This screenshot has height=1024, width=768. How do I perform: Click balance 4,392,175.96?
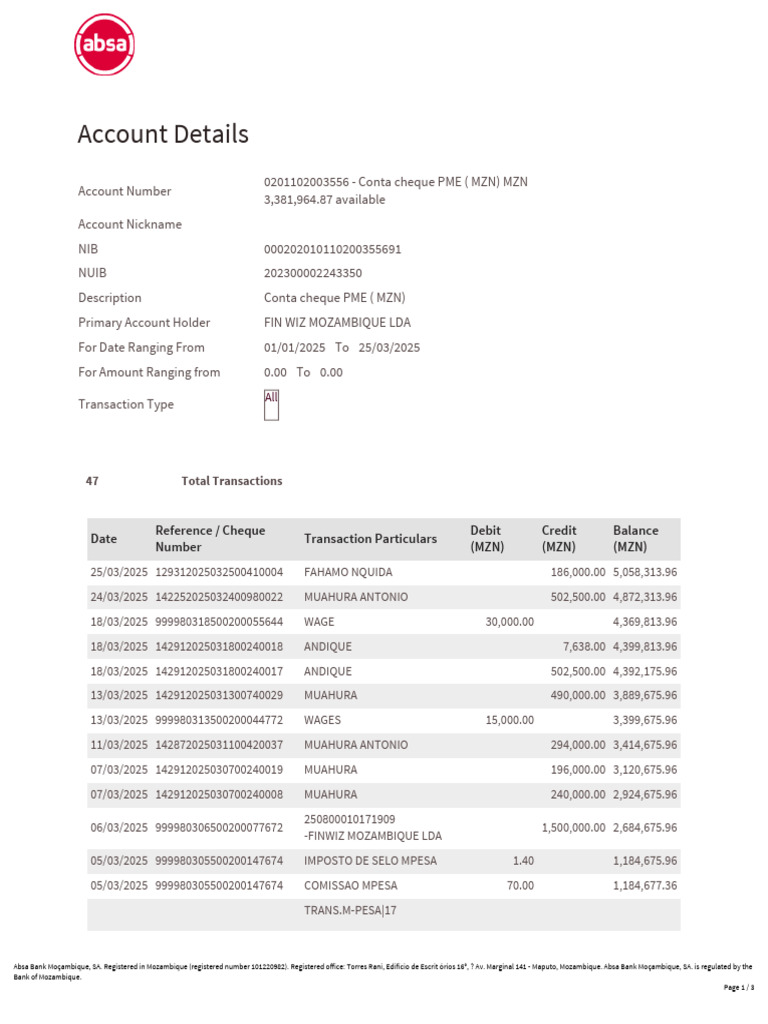[x=645, y=671]
